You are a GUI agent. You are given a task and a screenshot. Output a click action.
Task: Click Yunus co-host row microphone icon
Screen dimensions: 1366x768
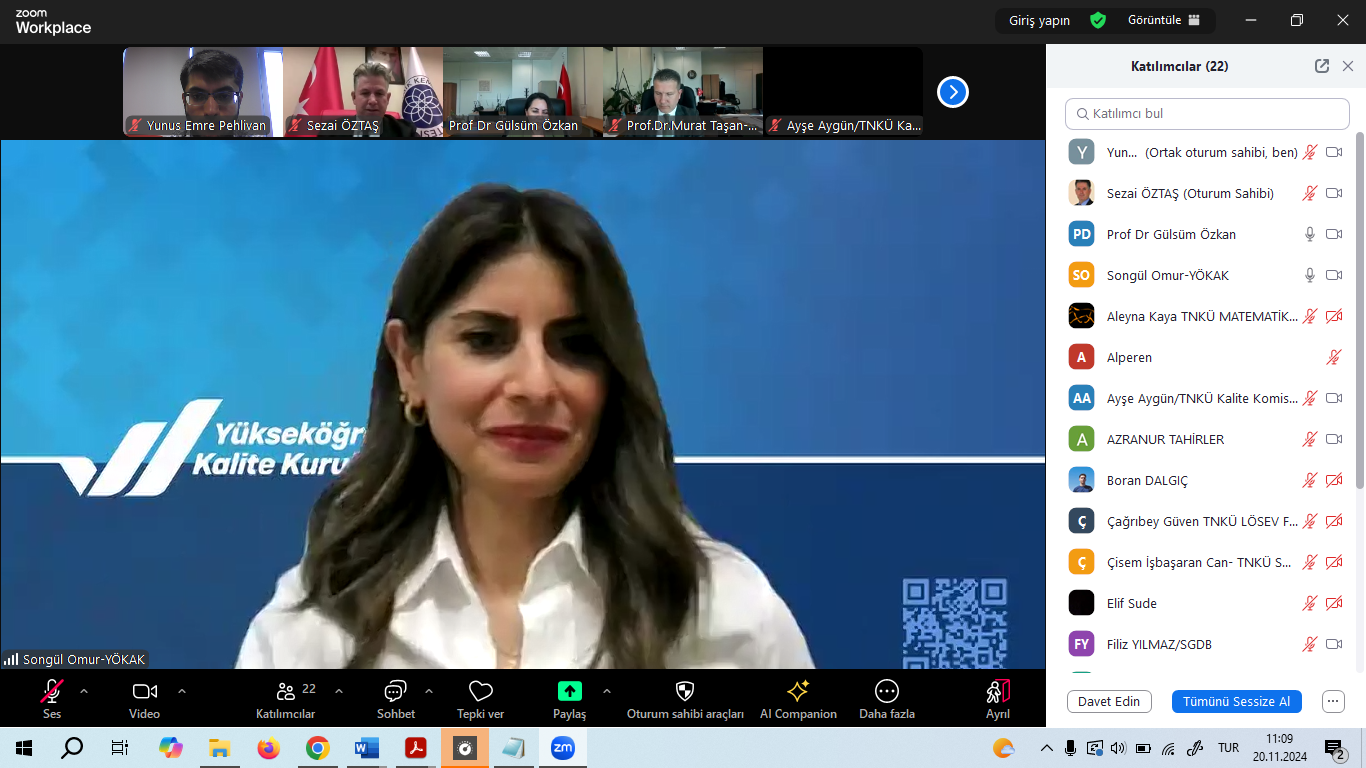click(1310, 152)
